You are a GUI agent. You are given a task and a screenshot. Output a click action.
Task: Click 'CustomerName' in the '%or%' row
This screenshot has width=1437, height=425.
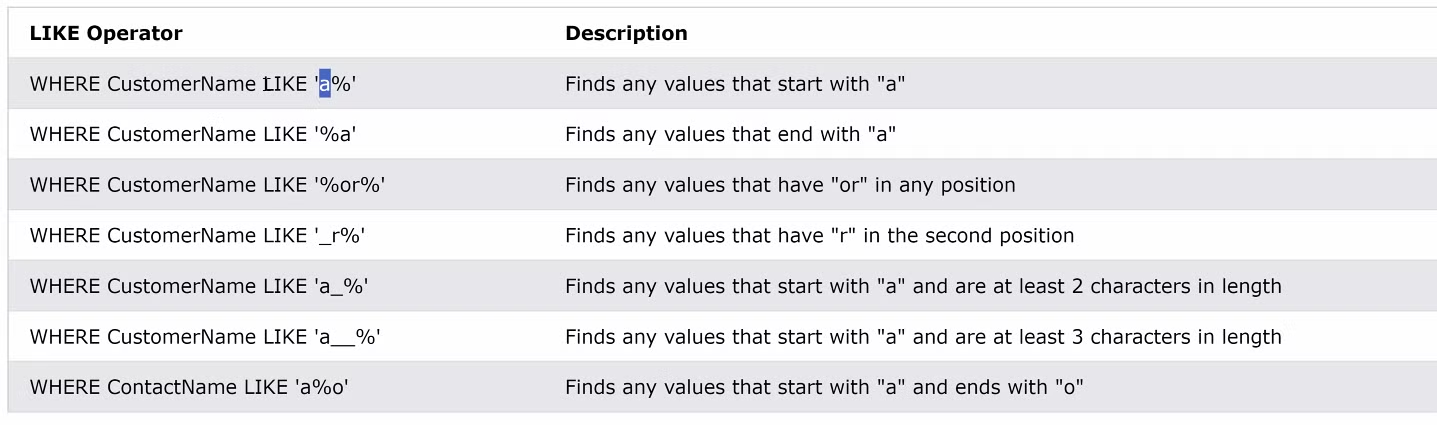pos(182,185)
